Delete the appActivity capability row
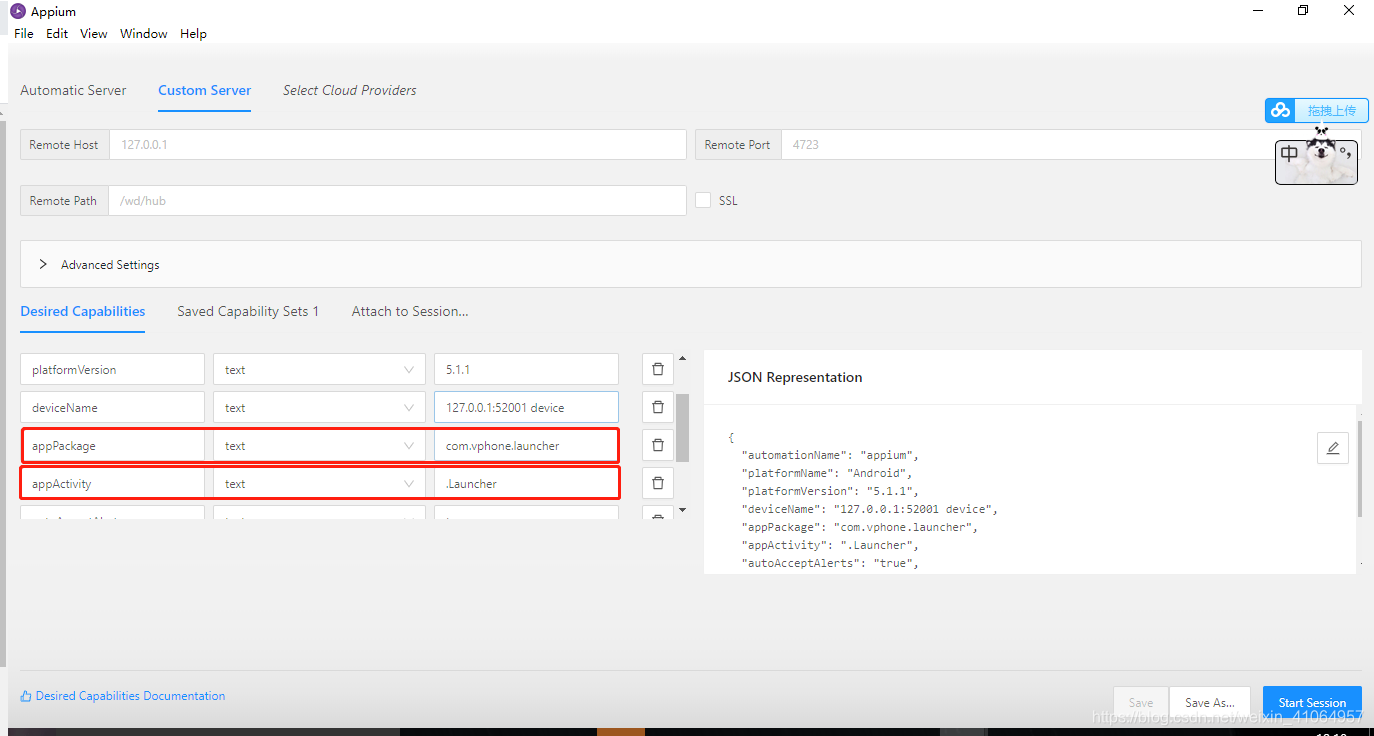1374x736 pixels. tap(658, 483)
